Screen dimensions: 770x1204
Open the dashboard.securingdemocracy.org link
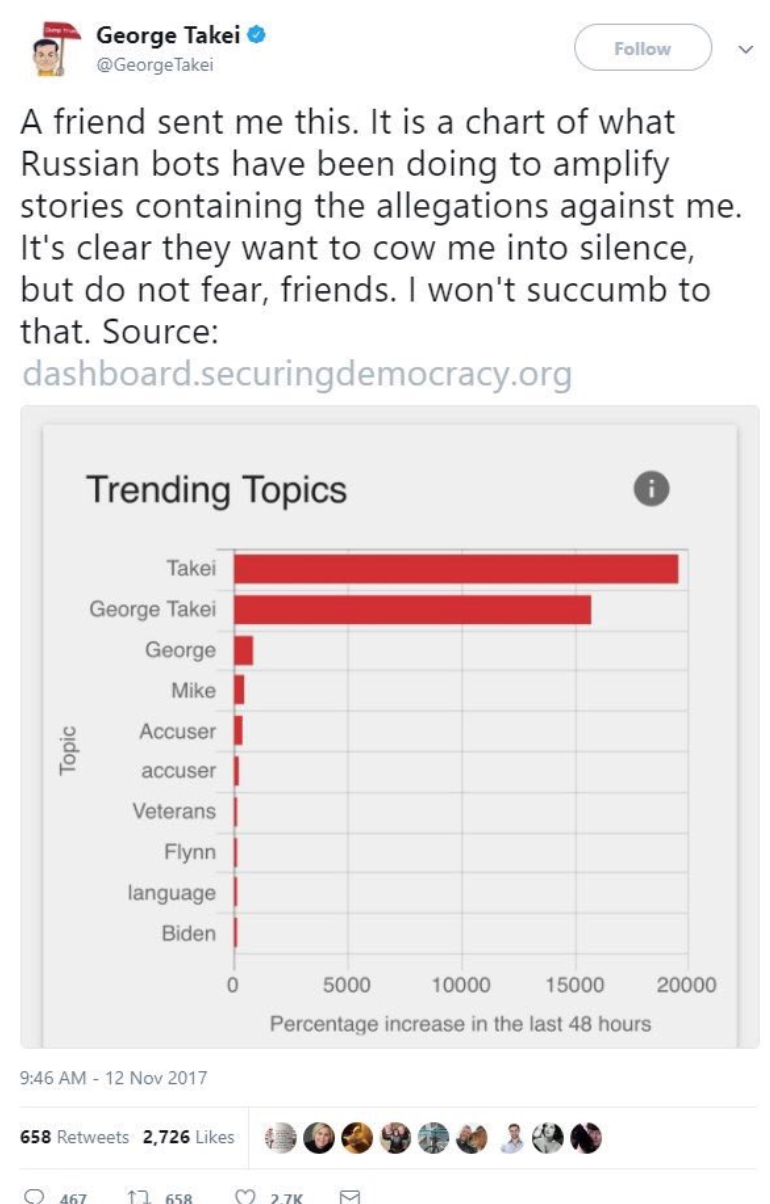tap(297, 375)
